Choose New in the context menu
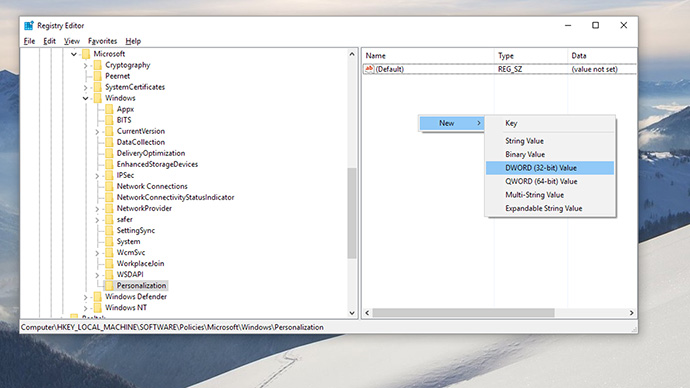The width and height of the screenshot is (690, 388). [452, 123]
